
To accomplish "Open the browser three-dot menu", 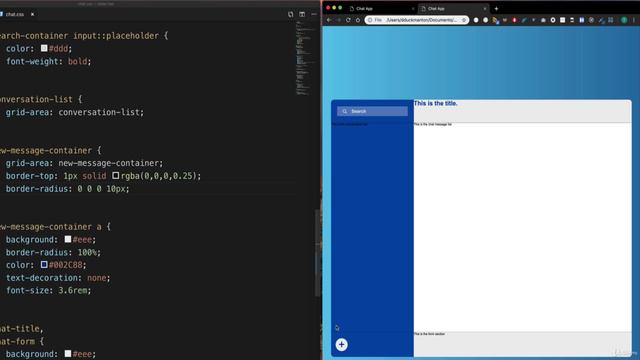I will (x=634, y=20).
